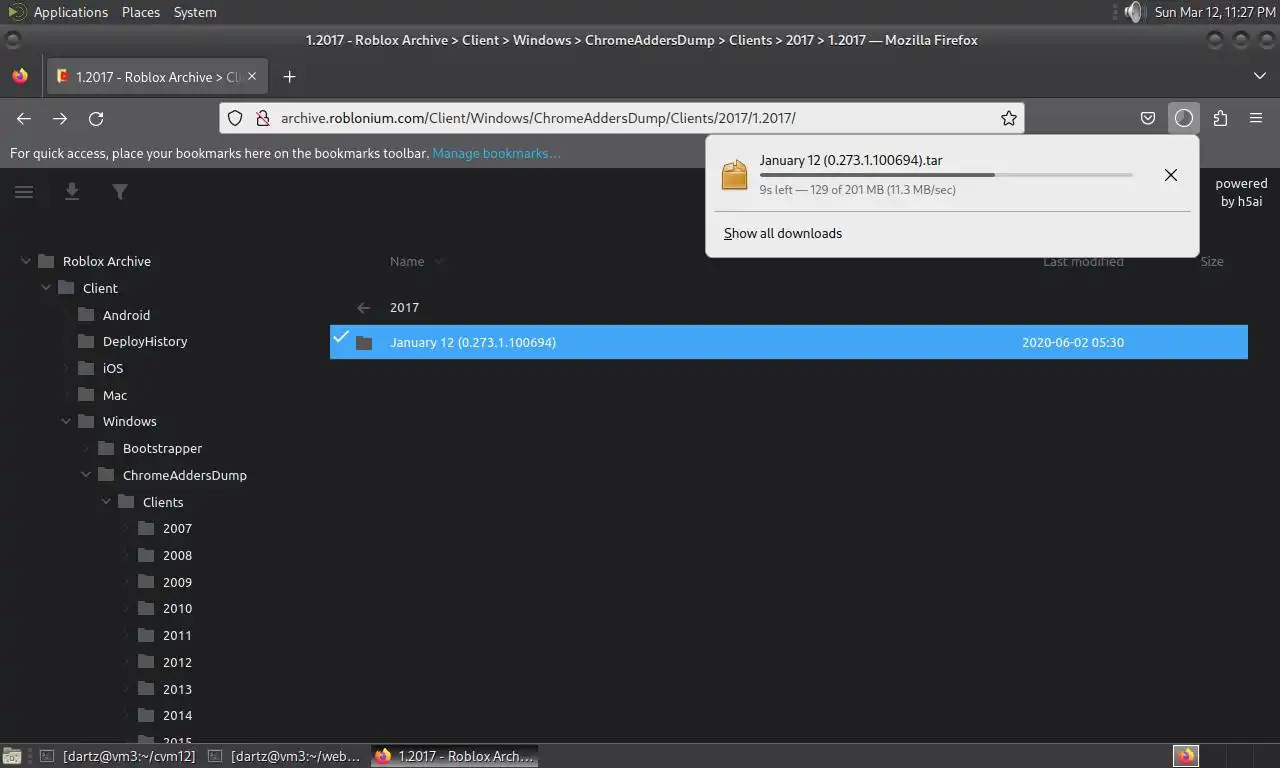The image size is (1280, 768).
Task: Sort by the Size column header
Action: pyautogui.click(x=1212, y=261)
